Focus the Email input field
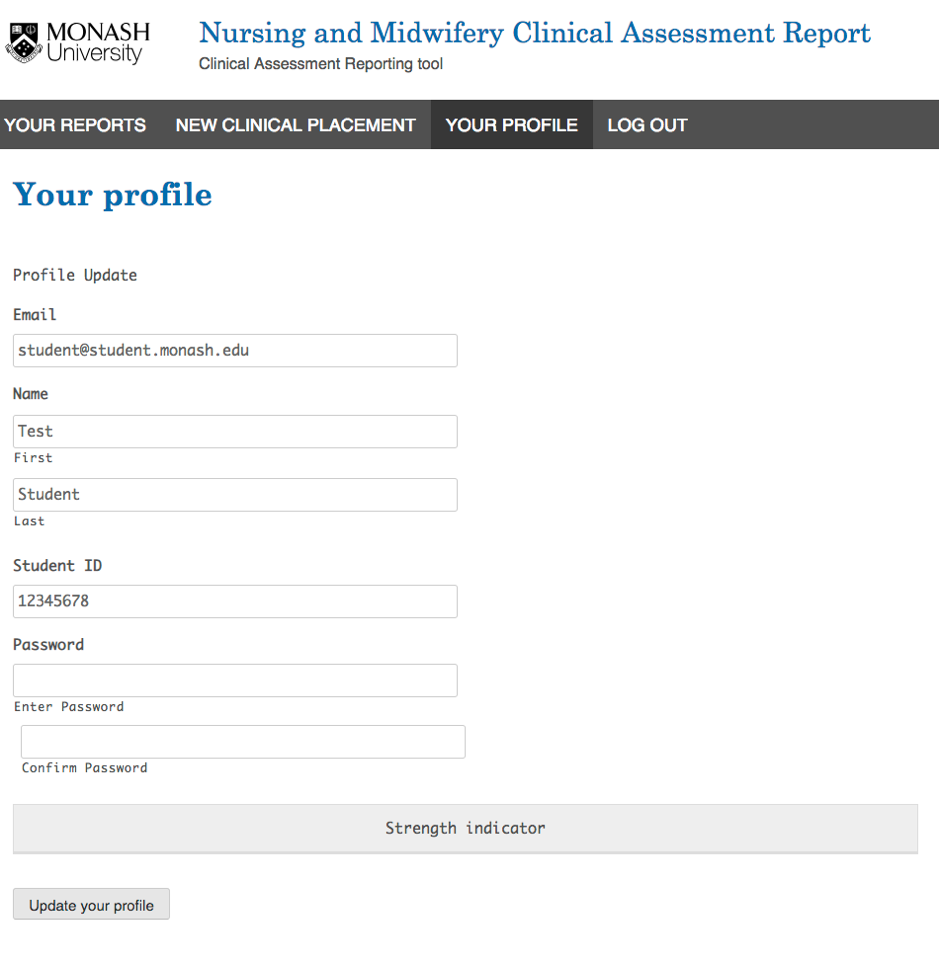Viewport: 939px width, 960px height. tap(235, 350)
